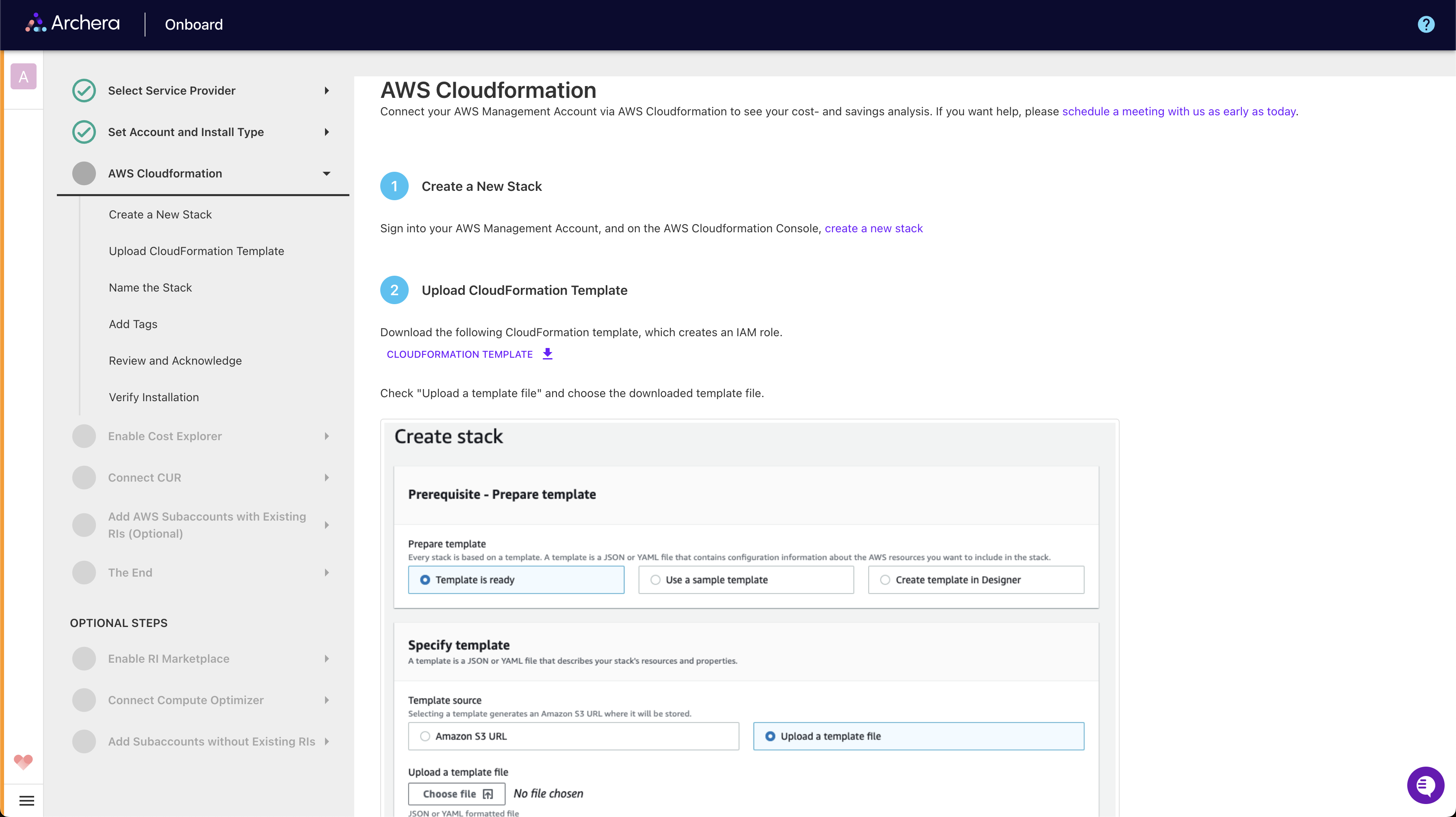Click the heart icon in the sidebar
The image size is (1456, 817).
(23, 762)
